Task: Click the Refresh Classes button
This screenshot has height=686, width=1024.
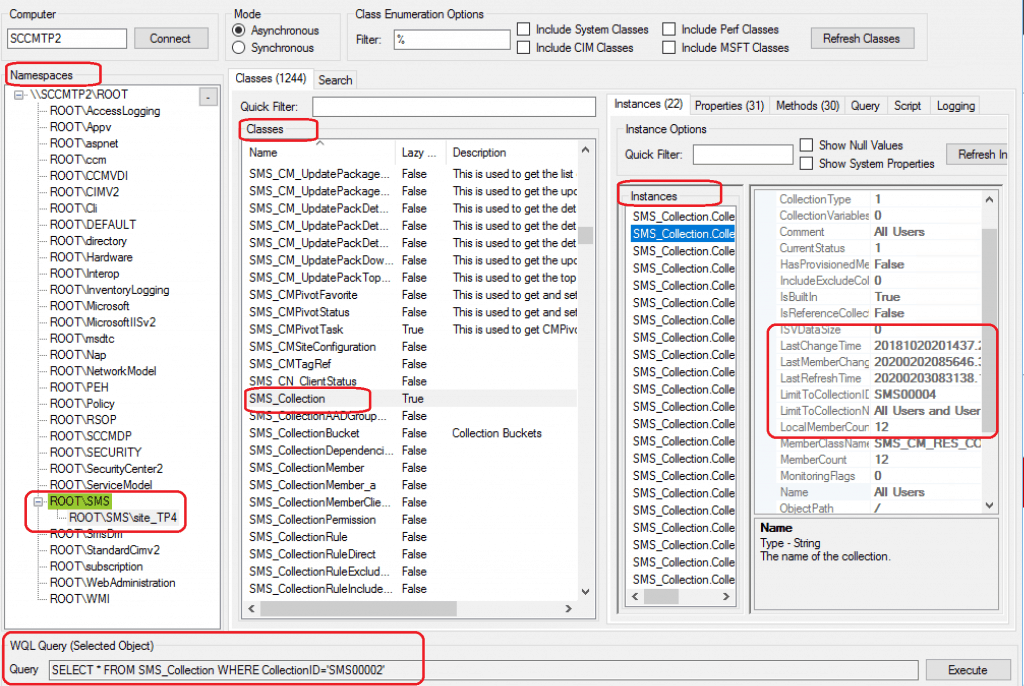Action: [x=861, y=39]
